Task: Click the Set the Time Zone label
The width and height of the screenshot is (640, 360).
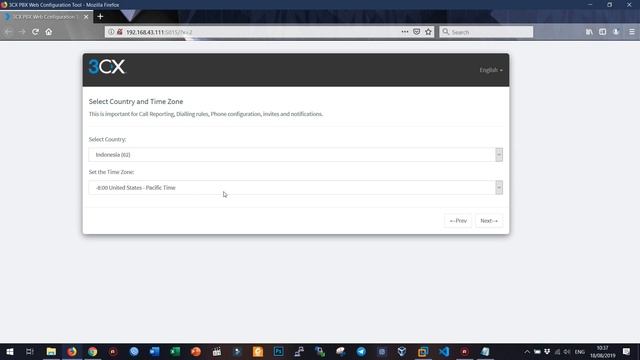Action: pyautogui.click(x=111, y=172)
